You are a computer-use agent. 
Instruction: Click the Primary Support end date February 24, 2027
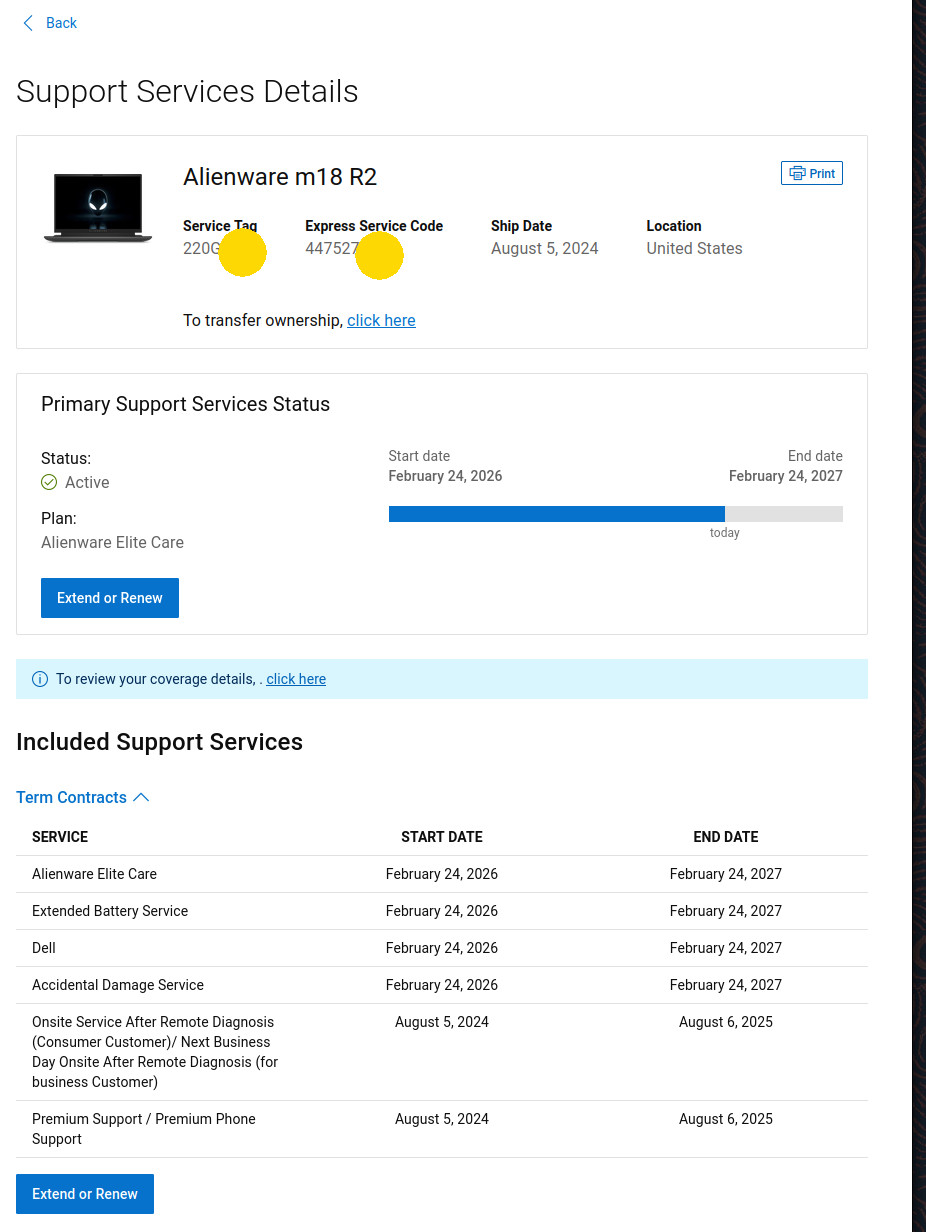[x=786, y=476]
